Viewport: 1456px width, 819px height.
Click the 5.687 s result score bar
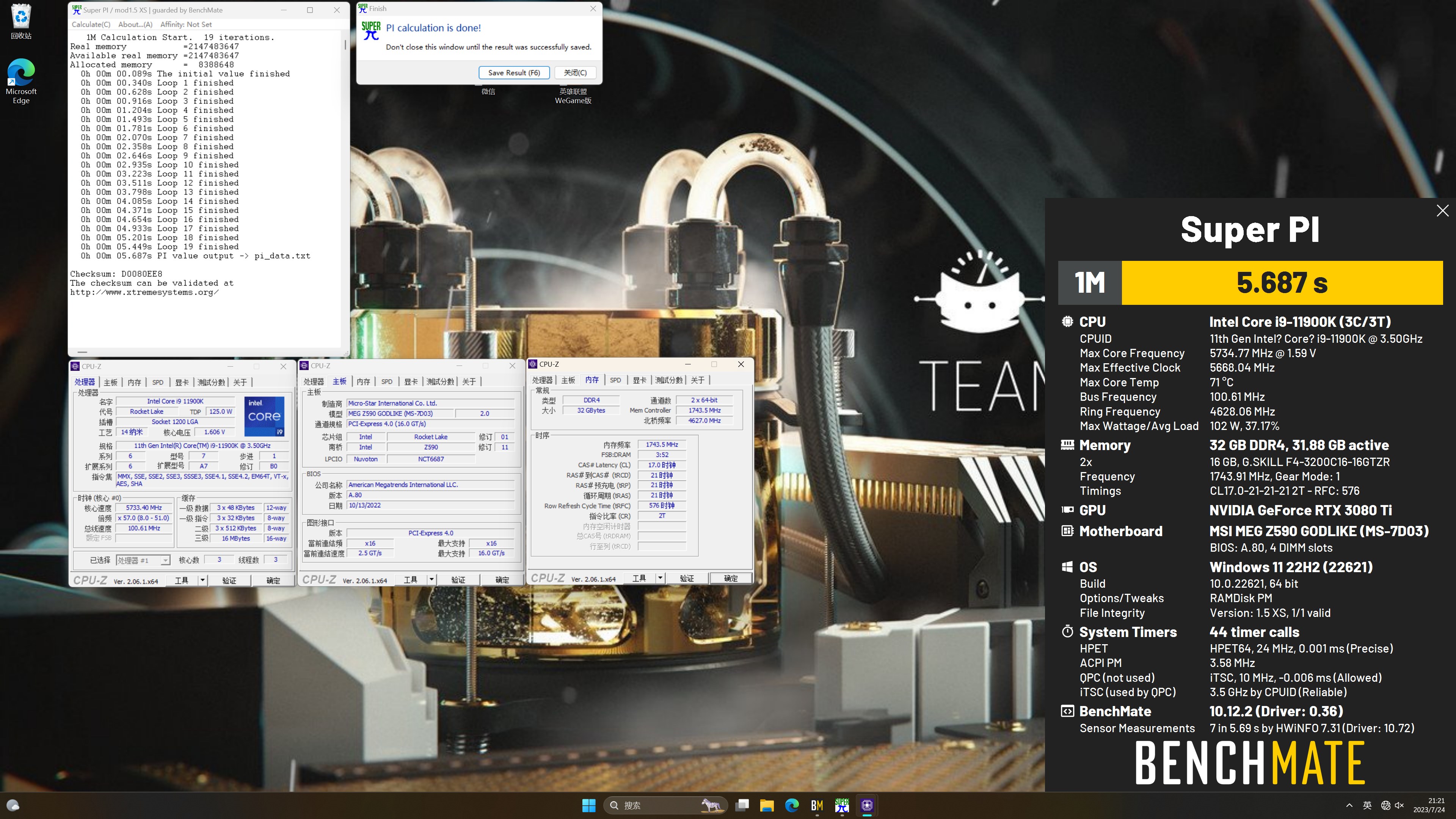tap(1282, 282)
